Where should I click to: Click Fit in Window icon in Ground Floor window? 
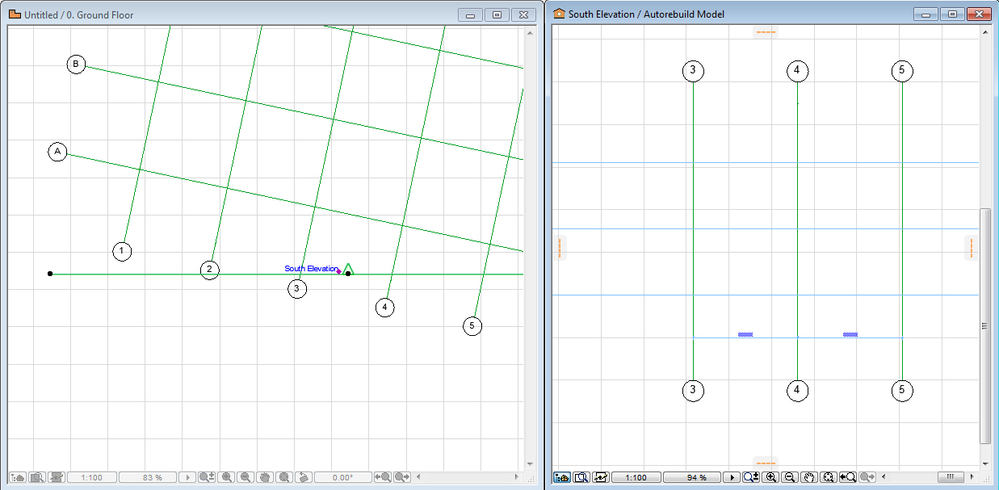point(284,477)
